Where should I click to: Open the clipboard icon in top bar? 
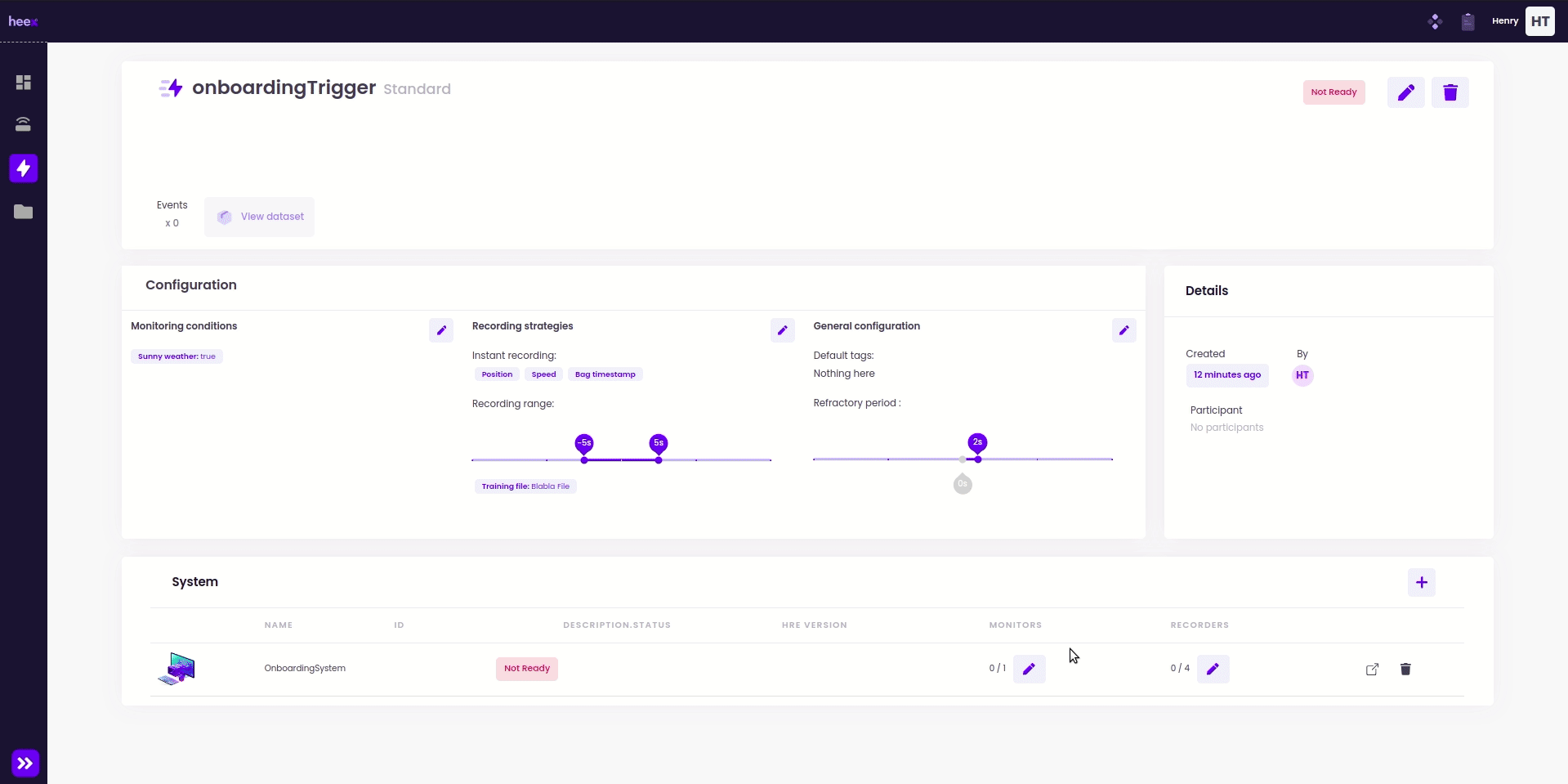click(x=1467, y=21)
